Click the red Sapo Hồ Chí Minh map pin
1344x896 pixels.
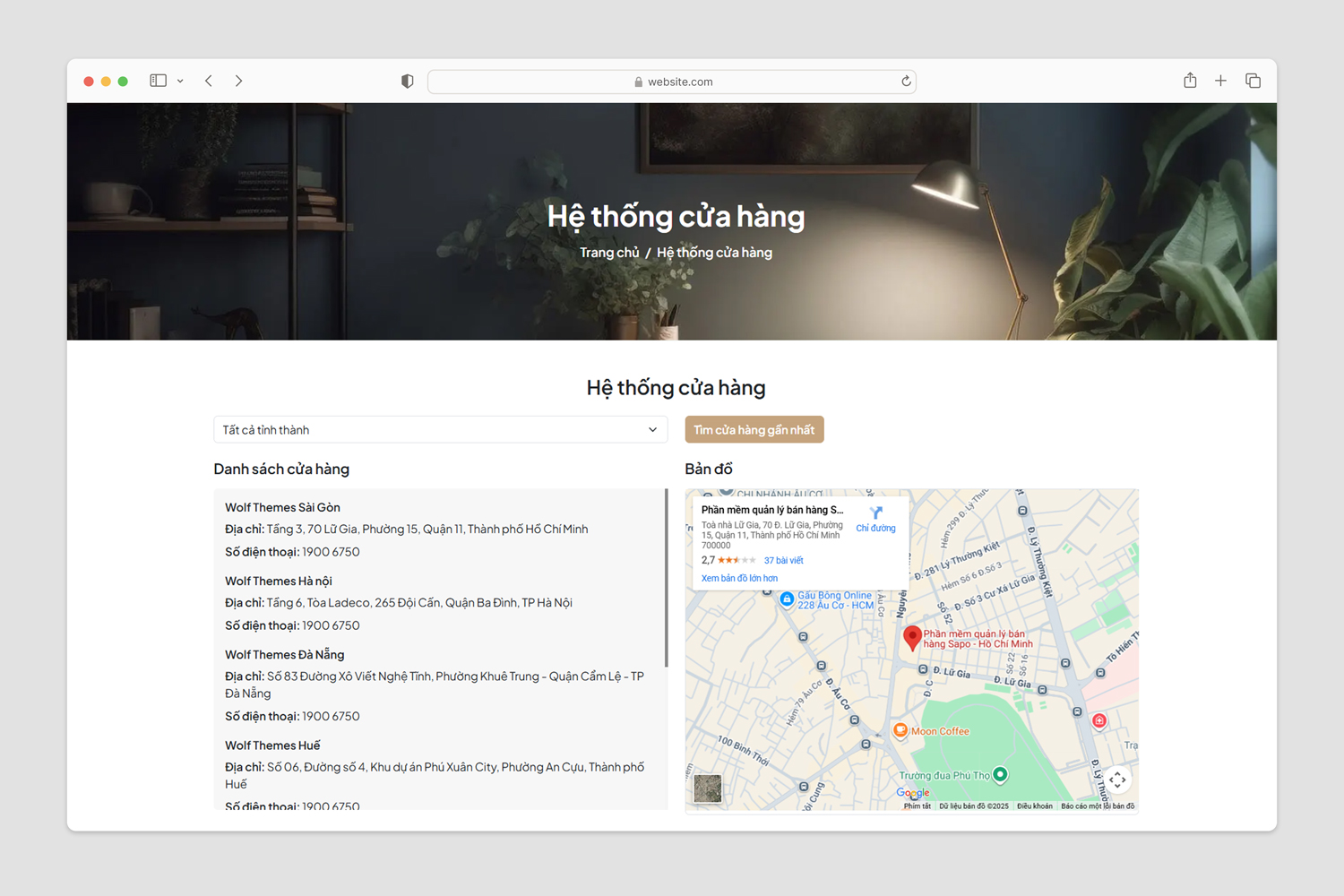[x=912, y=637]
